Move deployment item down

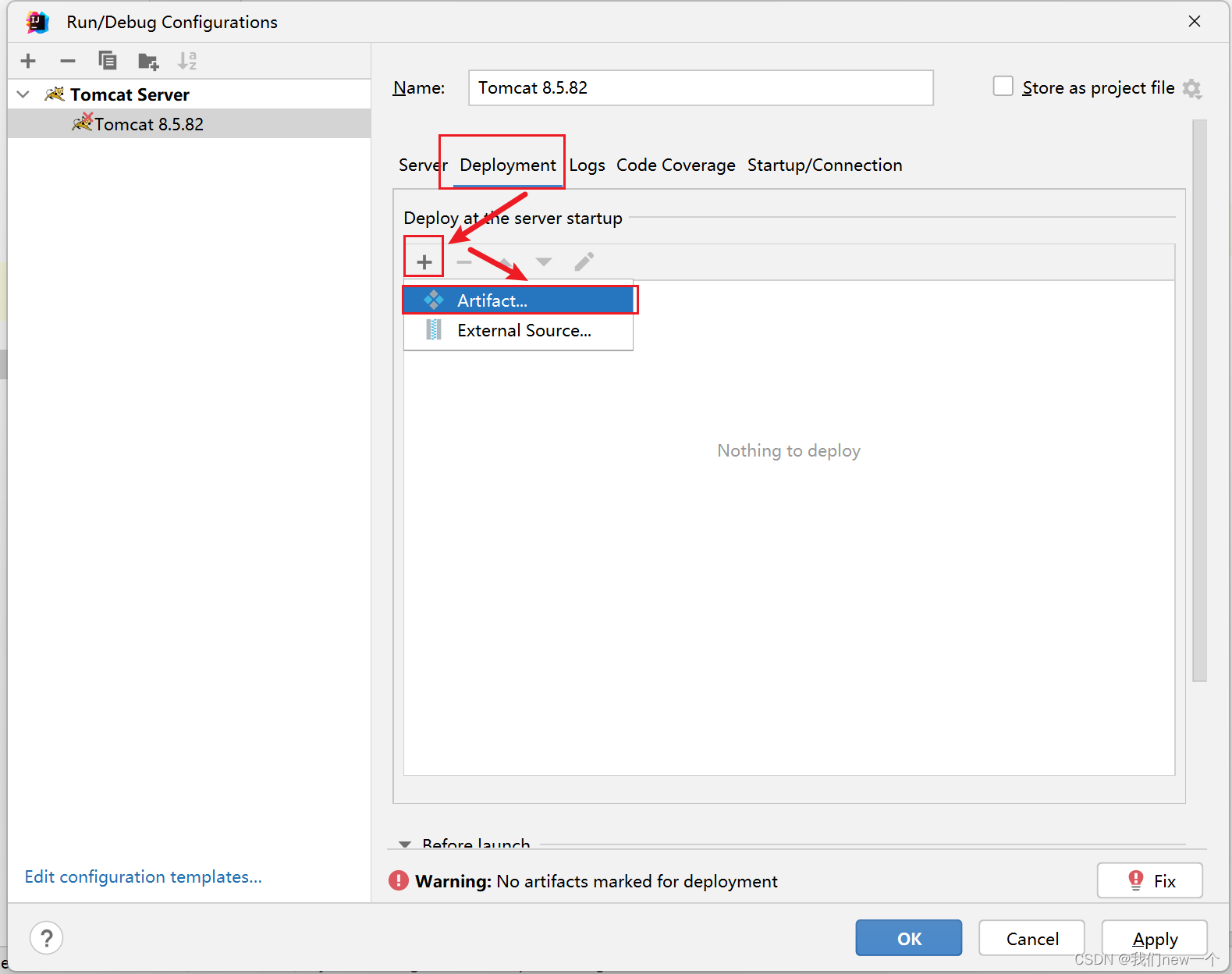[x=544, y=261]
